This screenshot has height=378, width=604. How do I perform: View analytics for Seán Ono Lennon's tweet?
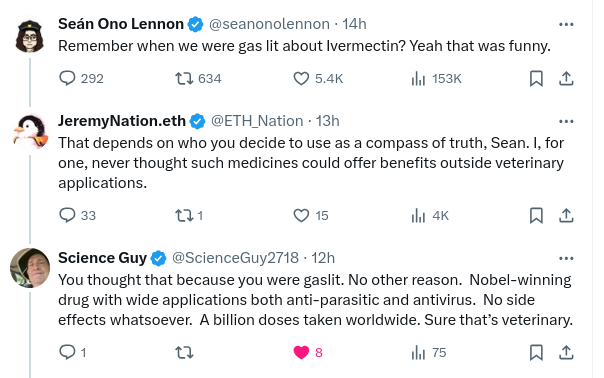pos(418,79)
